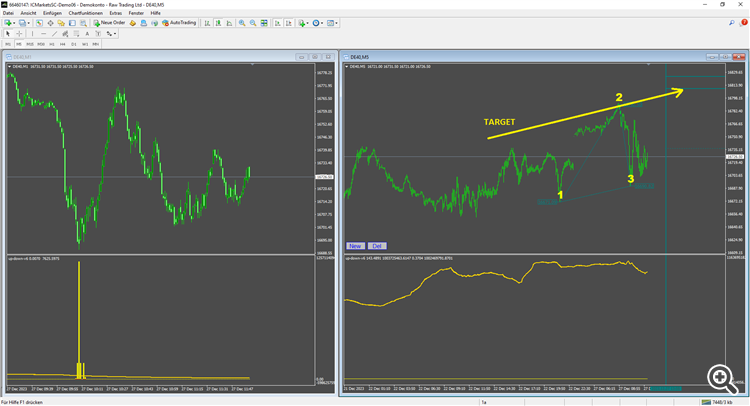Open the Strategy Tester icon
The image size is (750, 406).
83,23
